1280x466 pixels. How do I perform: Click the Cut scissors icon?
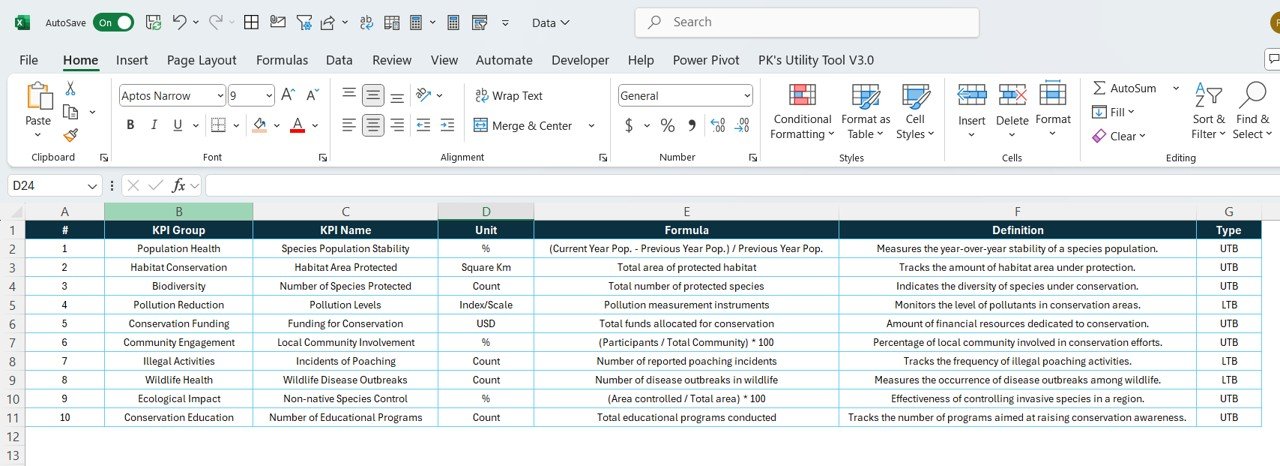point(71,88)
